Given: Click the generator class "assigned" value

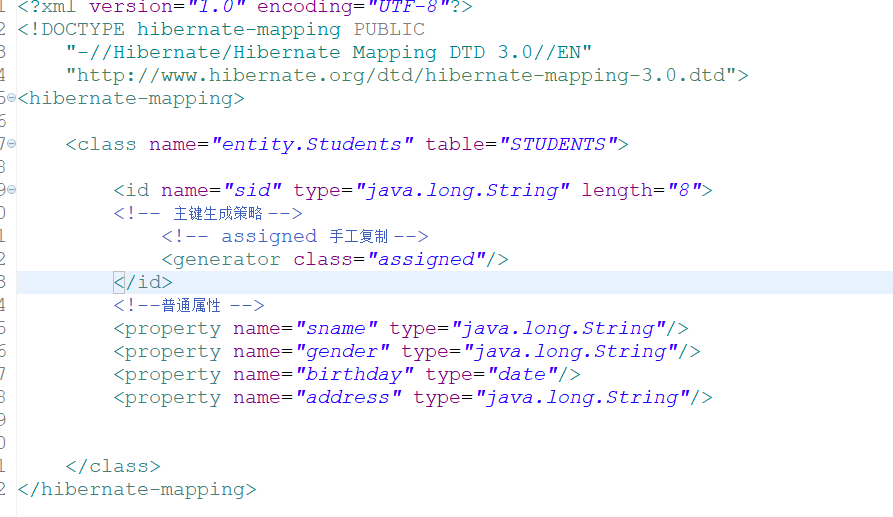Looking at the screenshot, I should click(x=426, y=260).
